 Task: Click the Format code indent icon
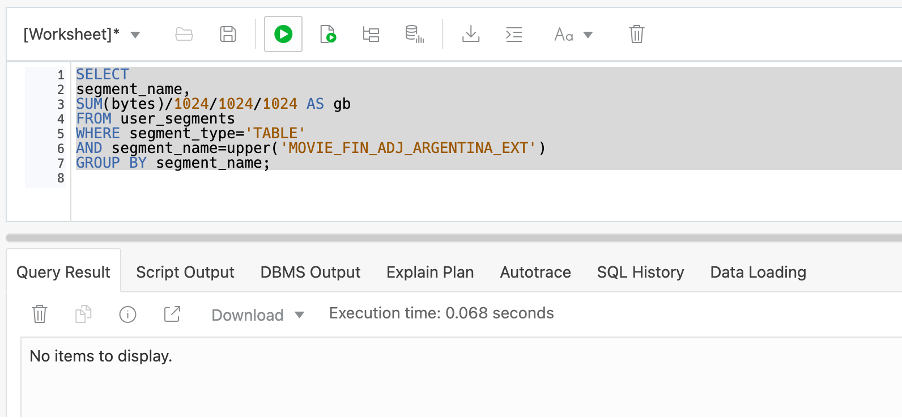click(514, 34)
